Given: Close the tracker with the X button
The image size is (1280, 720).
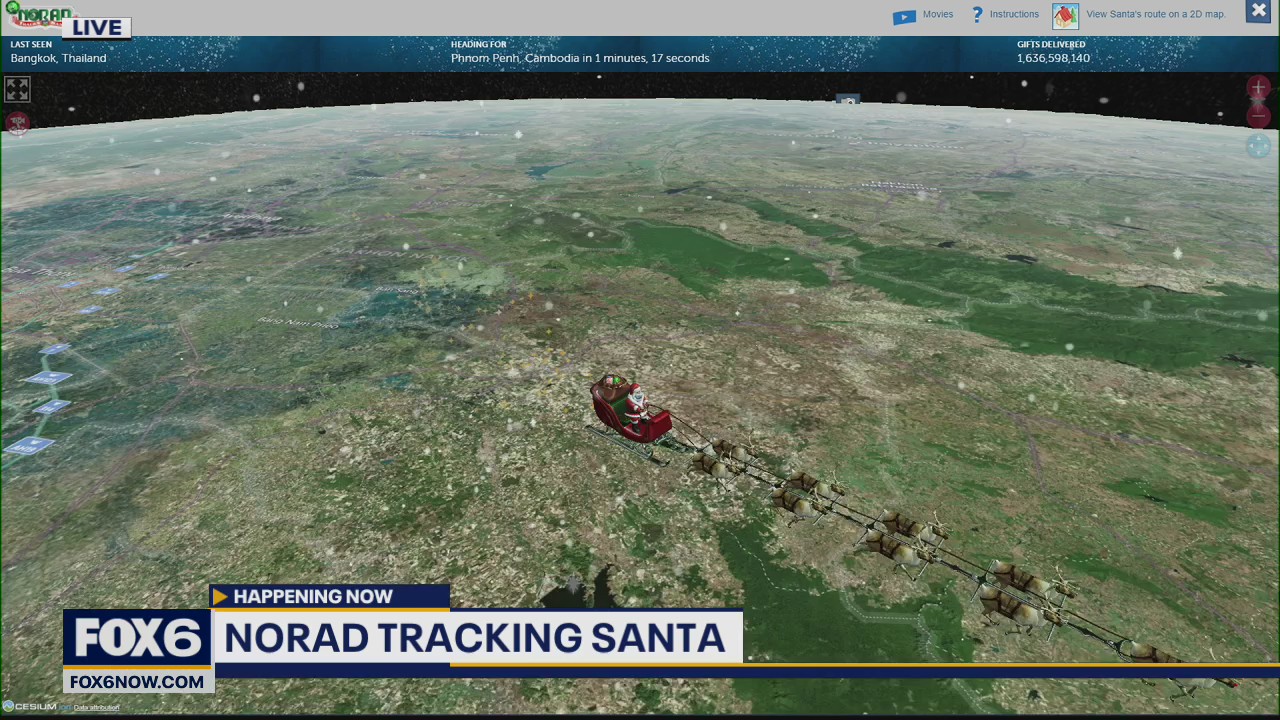Looking at the screenshot, I should click(1259, 11).
